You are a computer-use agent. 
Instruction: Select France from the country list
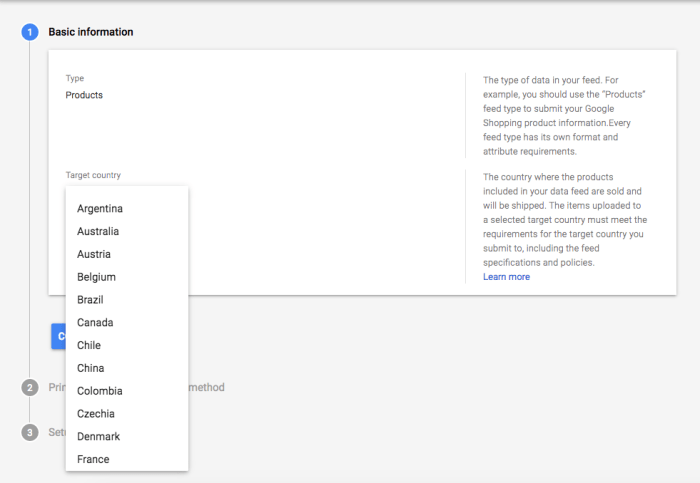[x=93, y=460]
